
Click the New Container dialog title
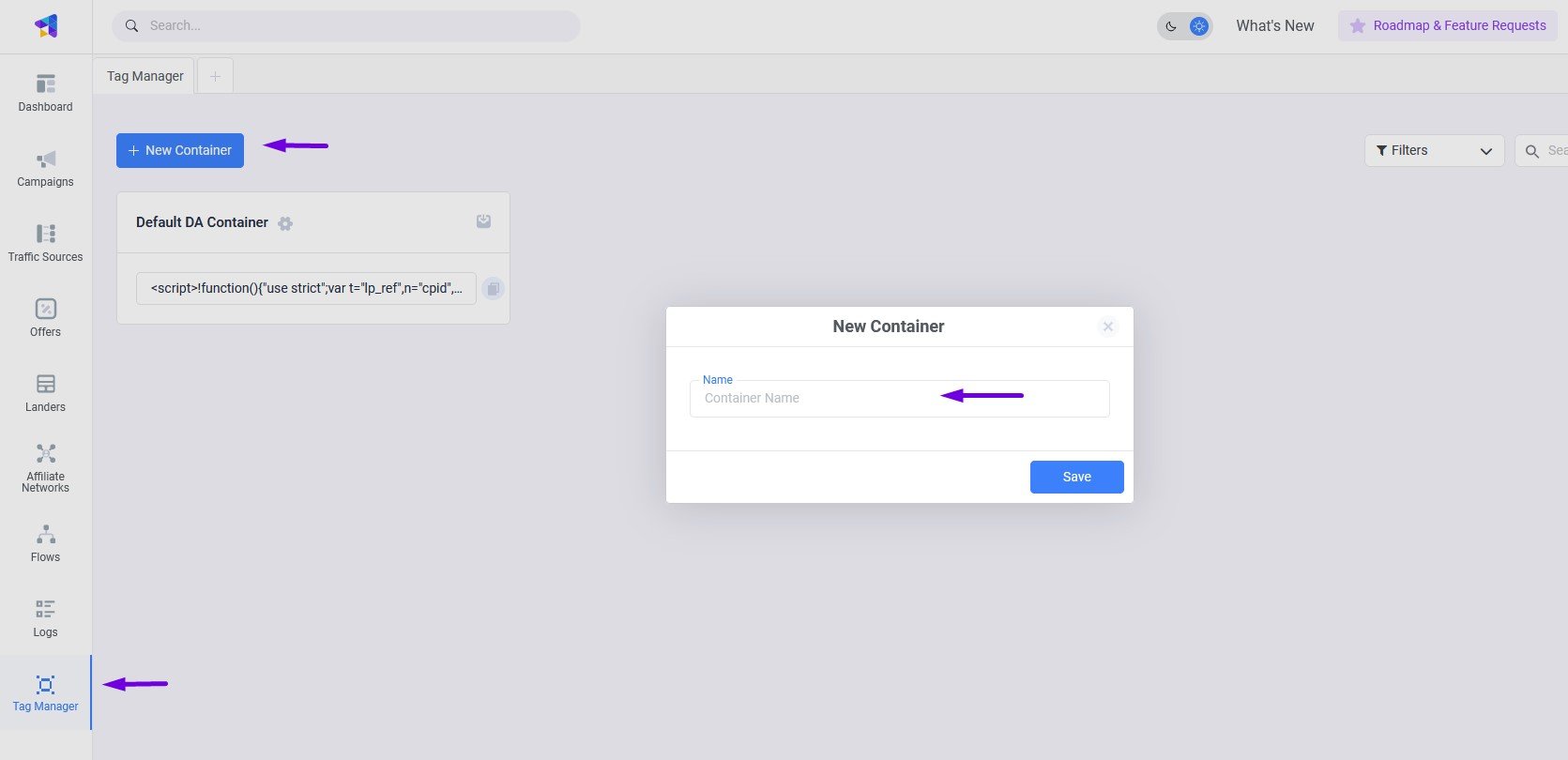[x=889, y=327]
